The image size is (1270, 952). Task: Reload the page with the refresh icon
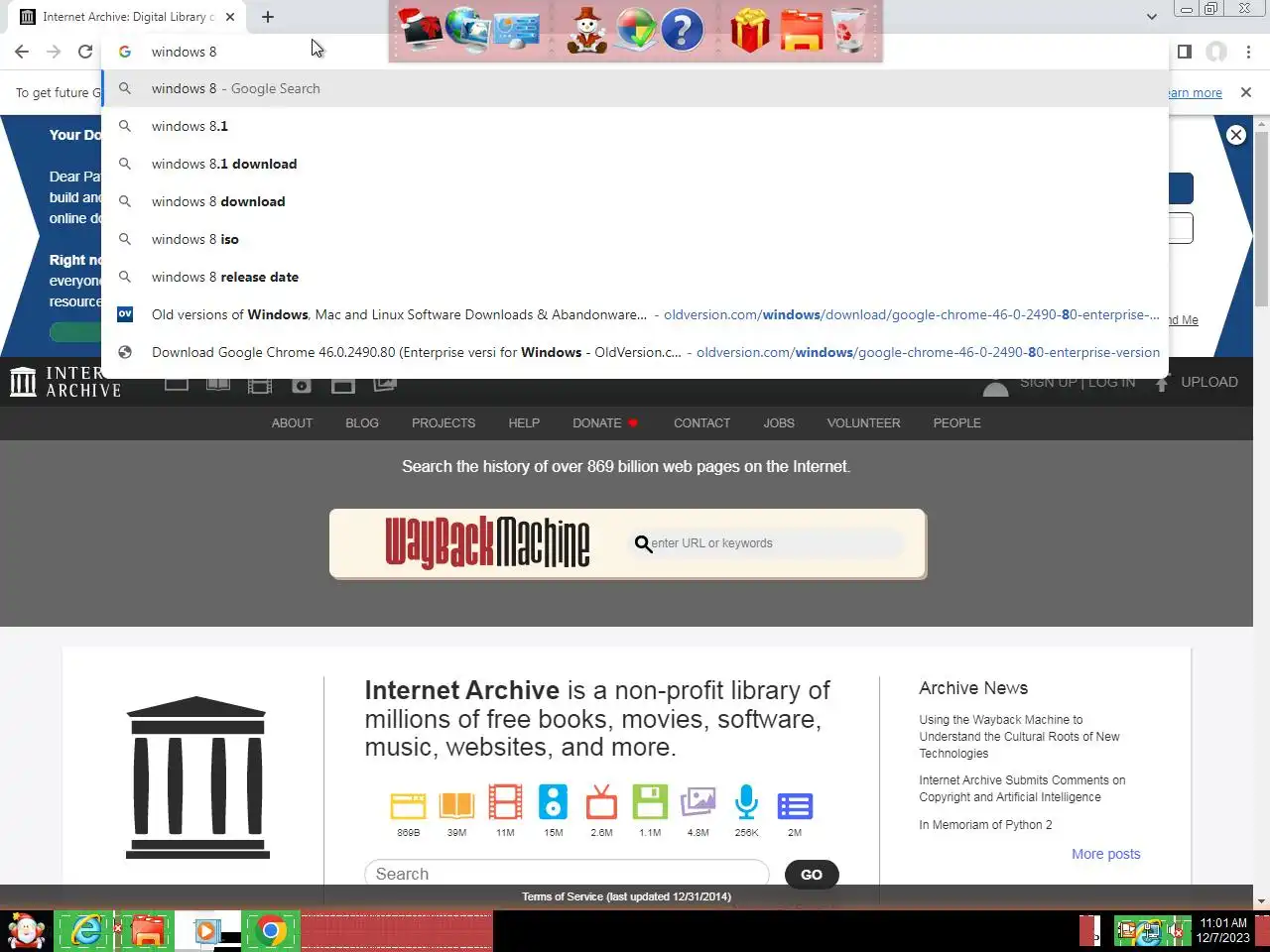tap(85, 52)
